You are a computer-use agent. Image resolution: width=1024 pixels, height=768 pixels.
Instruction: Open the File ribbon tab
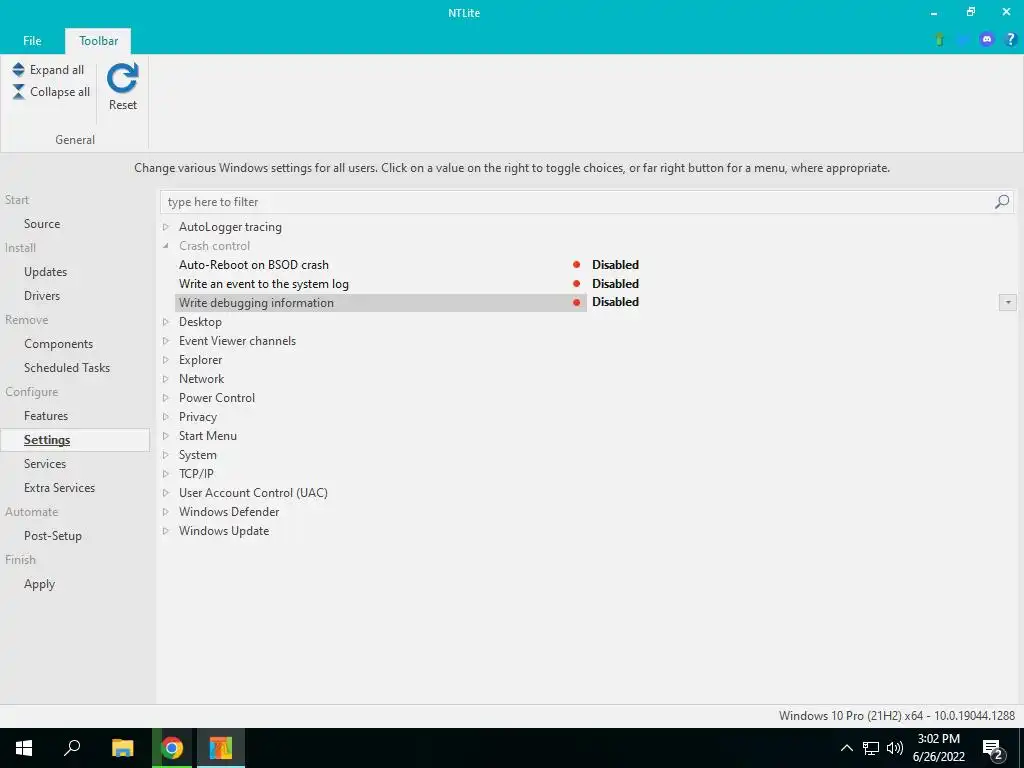click(32, 40)
